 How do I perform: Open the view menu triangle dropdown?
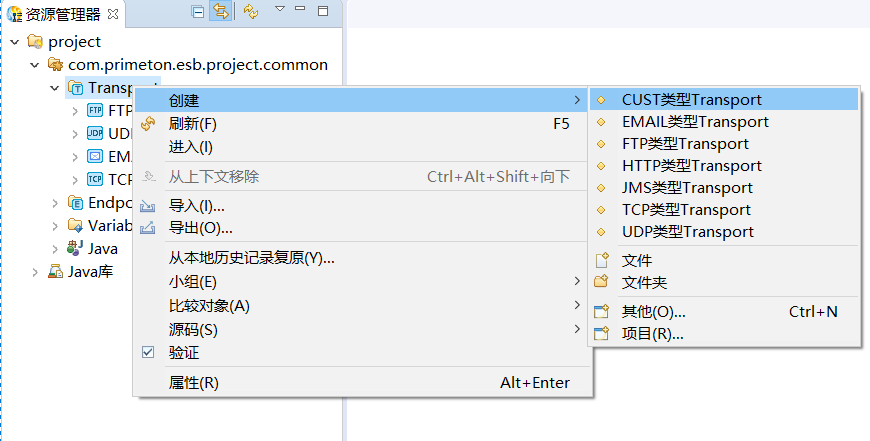pyautogui.click(x=279, y=9)
